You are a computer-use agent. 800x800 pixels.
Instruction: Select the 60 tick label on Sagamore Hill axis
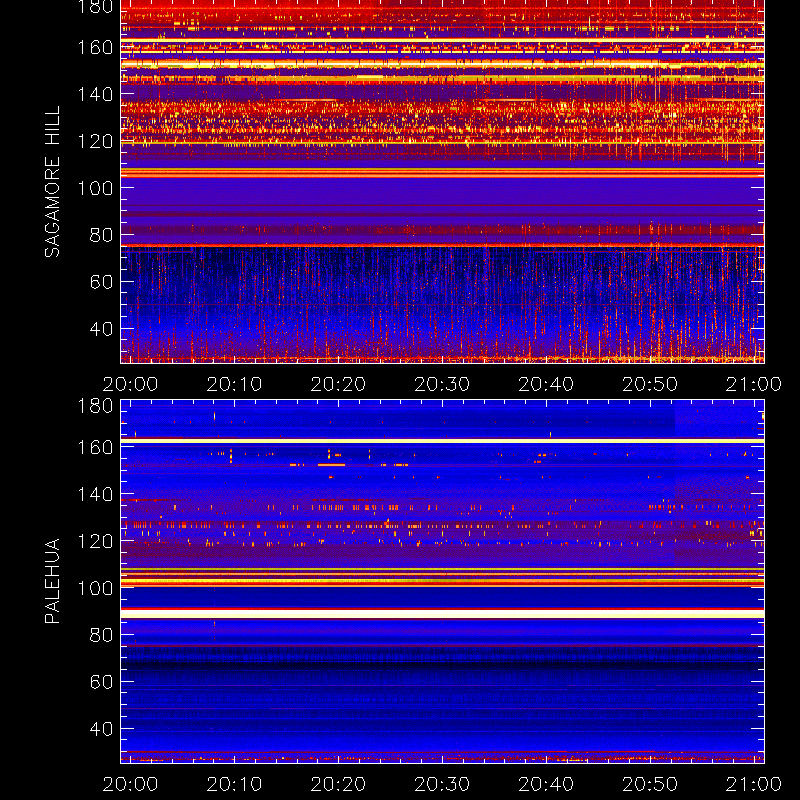pyautogui.click(x=101, y=282)
